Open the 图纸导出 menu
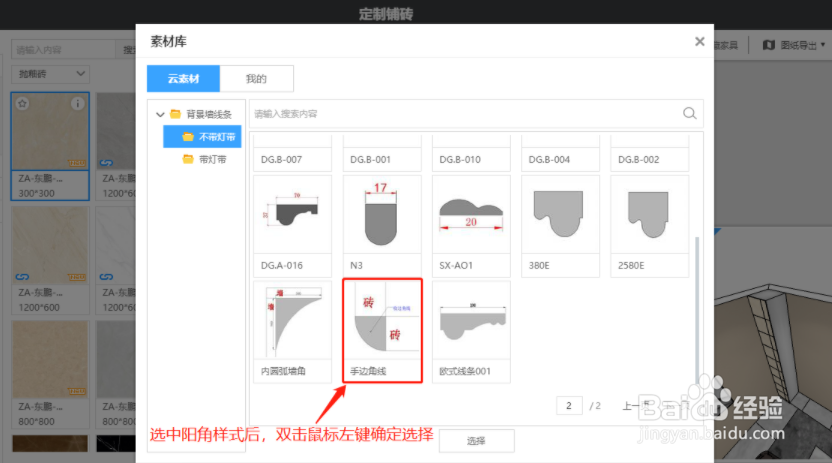832x463 pixels. (x=794, y=45)
